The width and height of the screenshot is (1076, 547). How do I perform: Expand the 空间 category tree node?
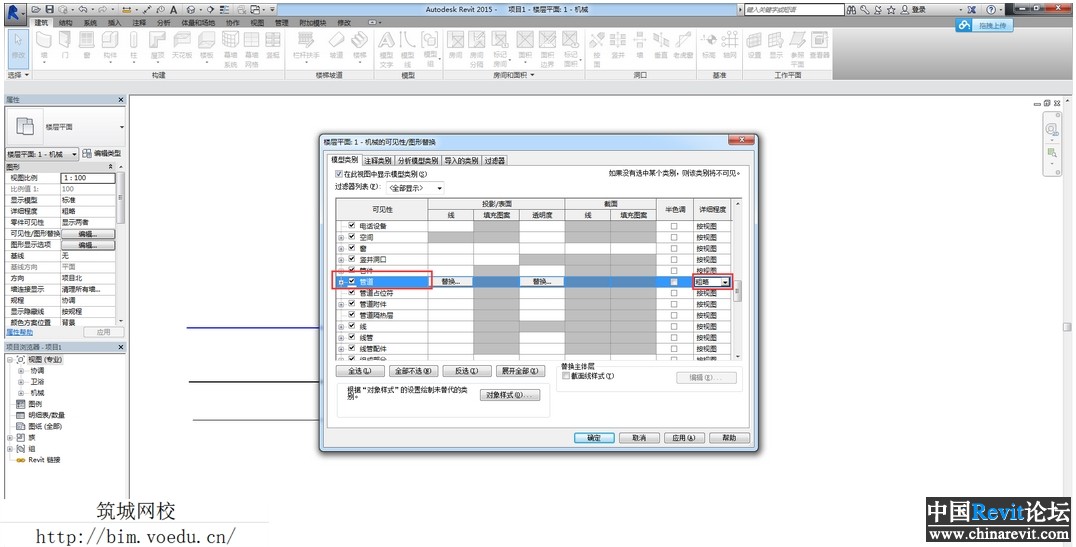(x=341, y=237)
